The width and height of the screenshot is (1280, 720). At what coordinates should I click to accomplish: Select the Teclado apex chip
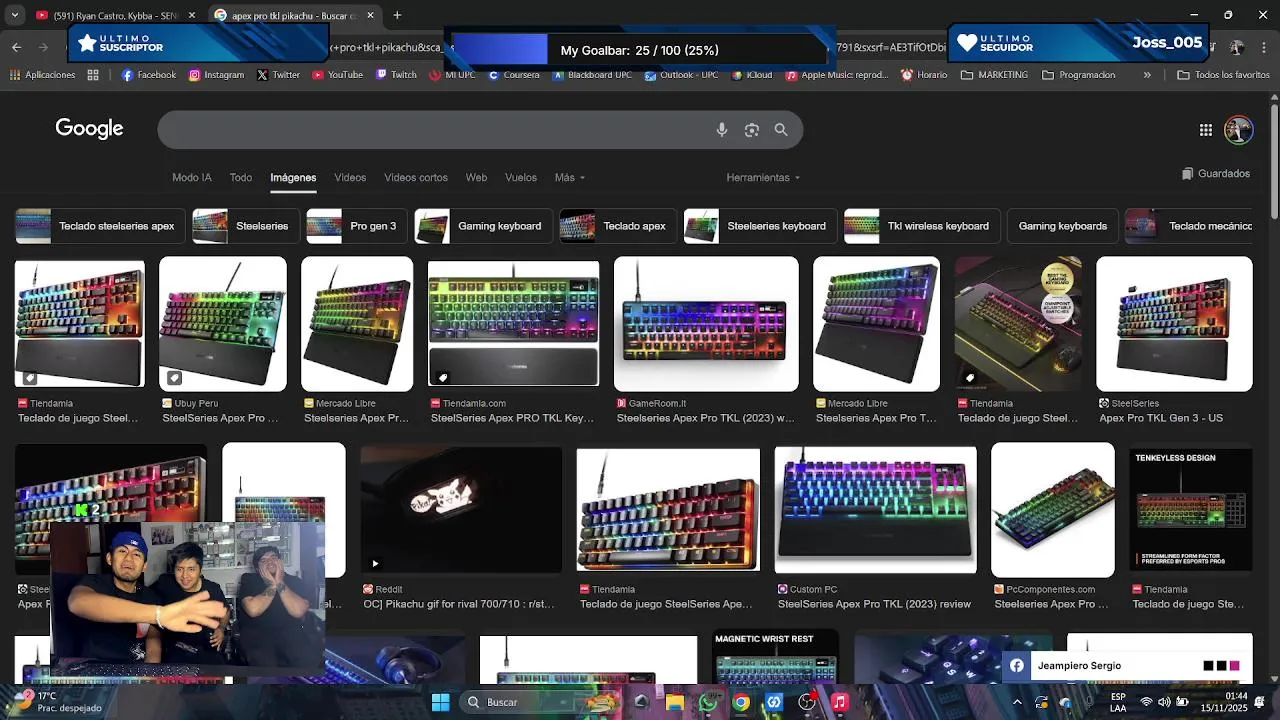click(617, 226)
